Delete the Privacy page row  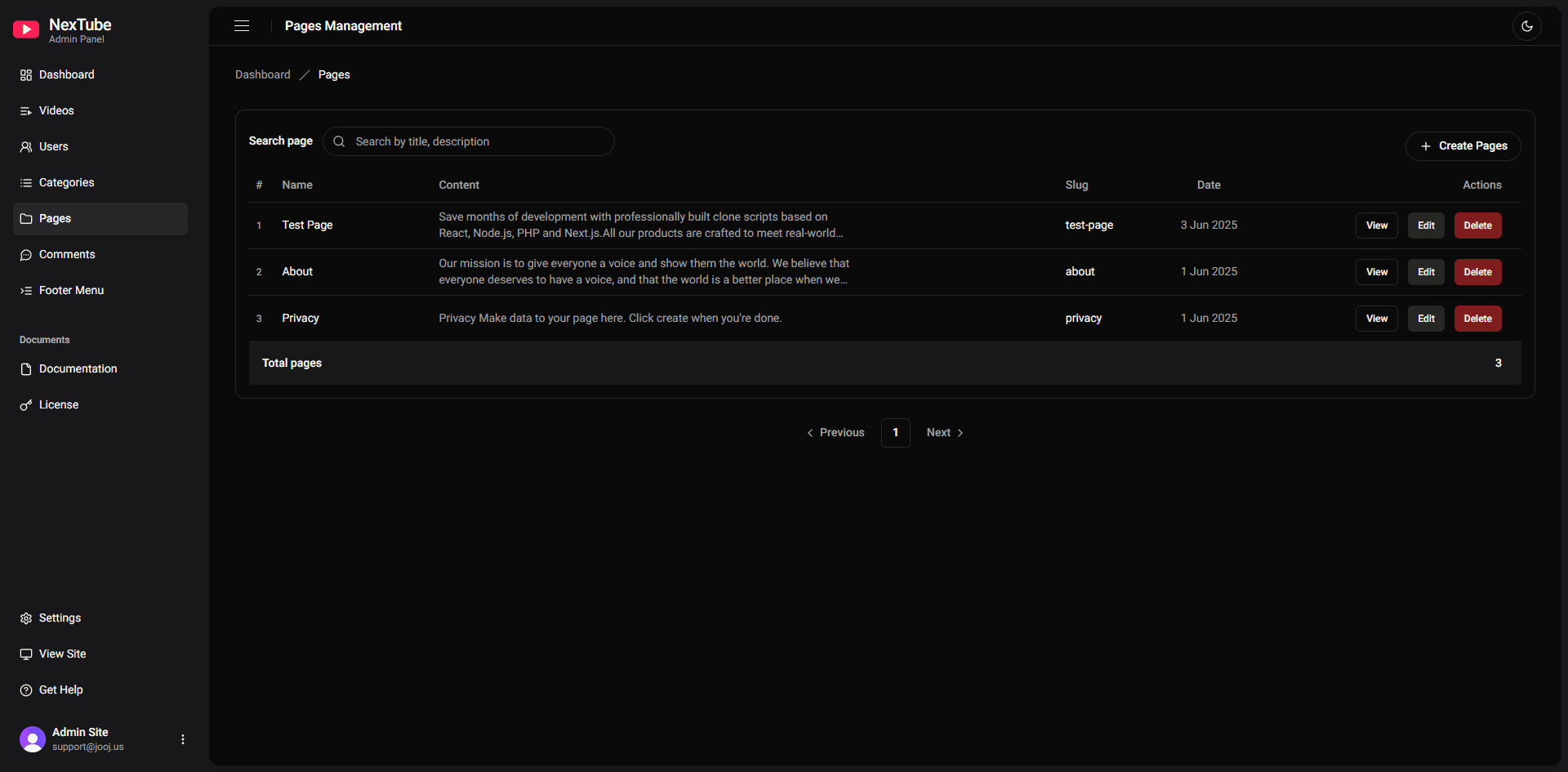coord(1477,319)
